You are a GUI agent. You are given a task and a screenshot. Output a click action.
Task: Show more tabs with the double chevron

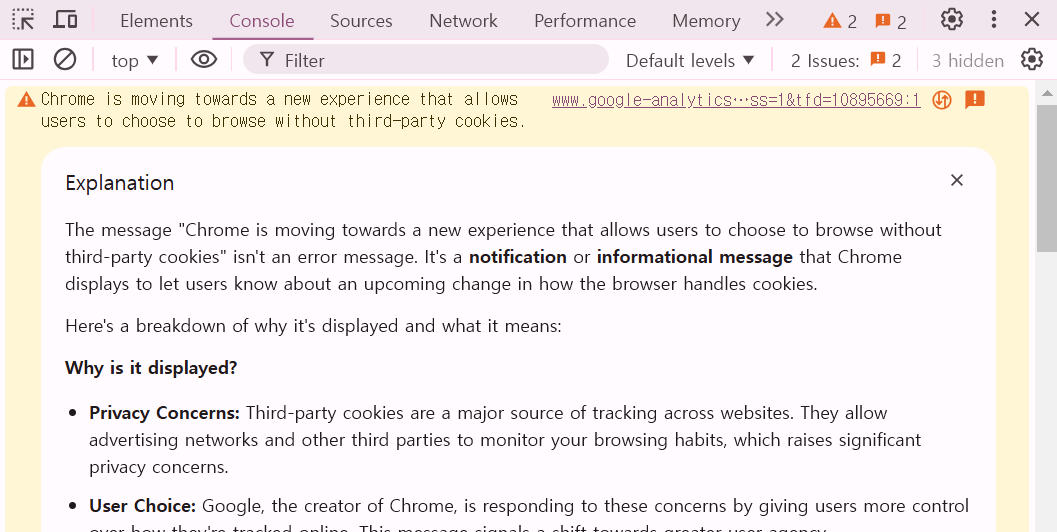(774, 20)
